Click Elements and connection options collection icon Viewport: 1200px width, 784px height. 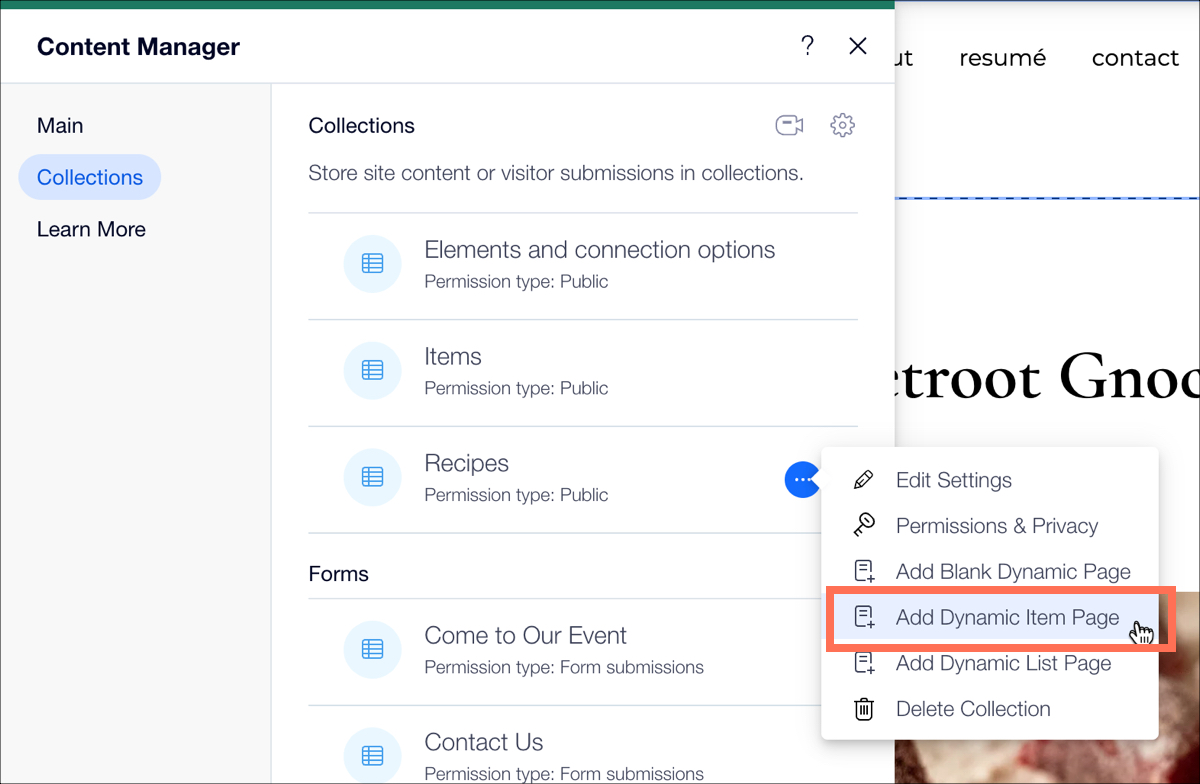click(x=372, y=263)
